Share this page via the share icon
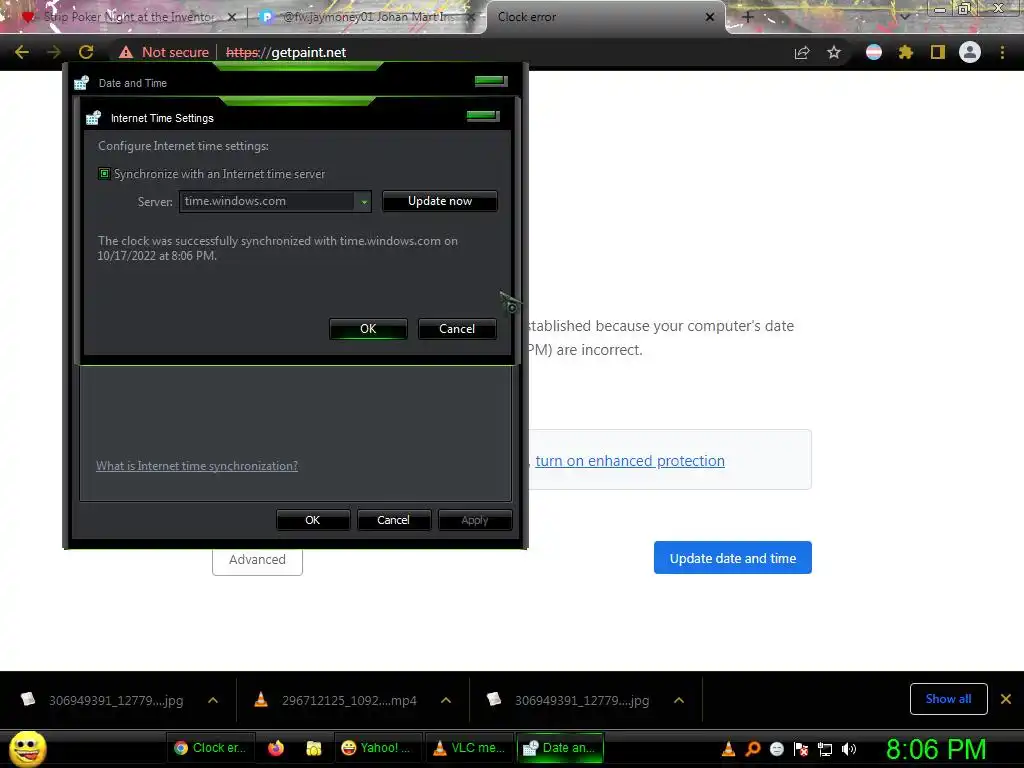 point(802,52)
